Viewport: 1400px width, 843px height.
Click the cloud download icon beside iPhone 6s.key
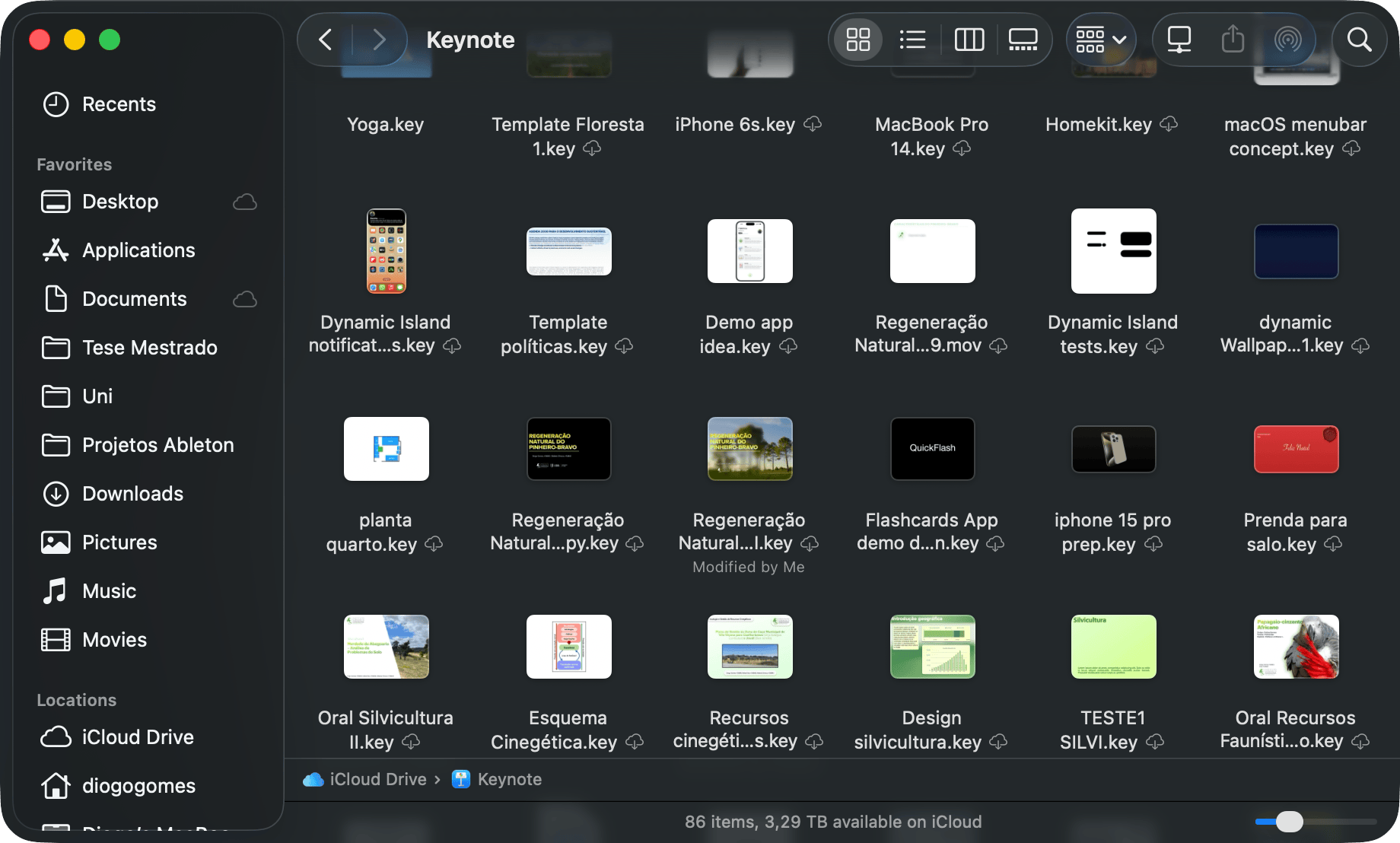(813, 124)
